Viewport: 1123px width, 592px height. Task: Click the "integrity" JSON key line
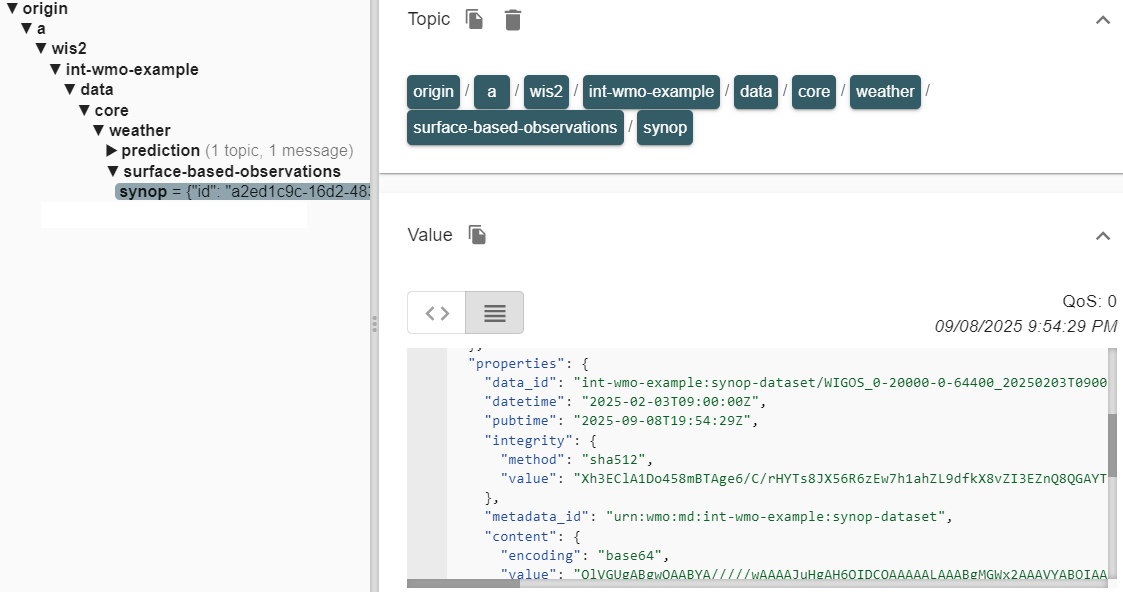click(540, 440)
